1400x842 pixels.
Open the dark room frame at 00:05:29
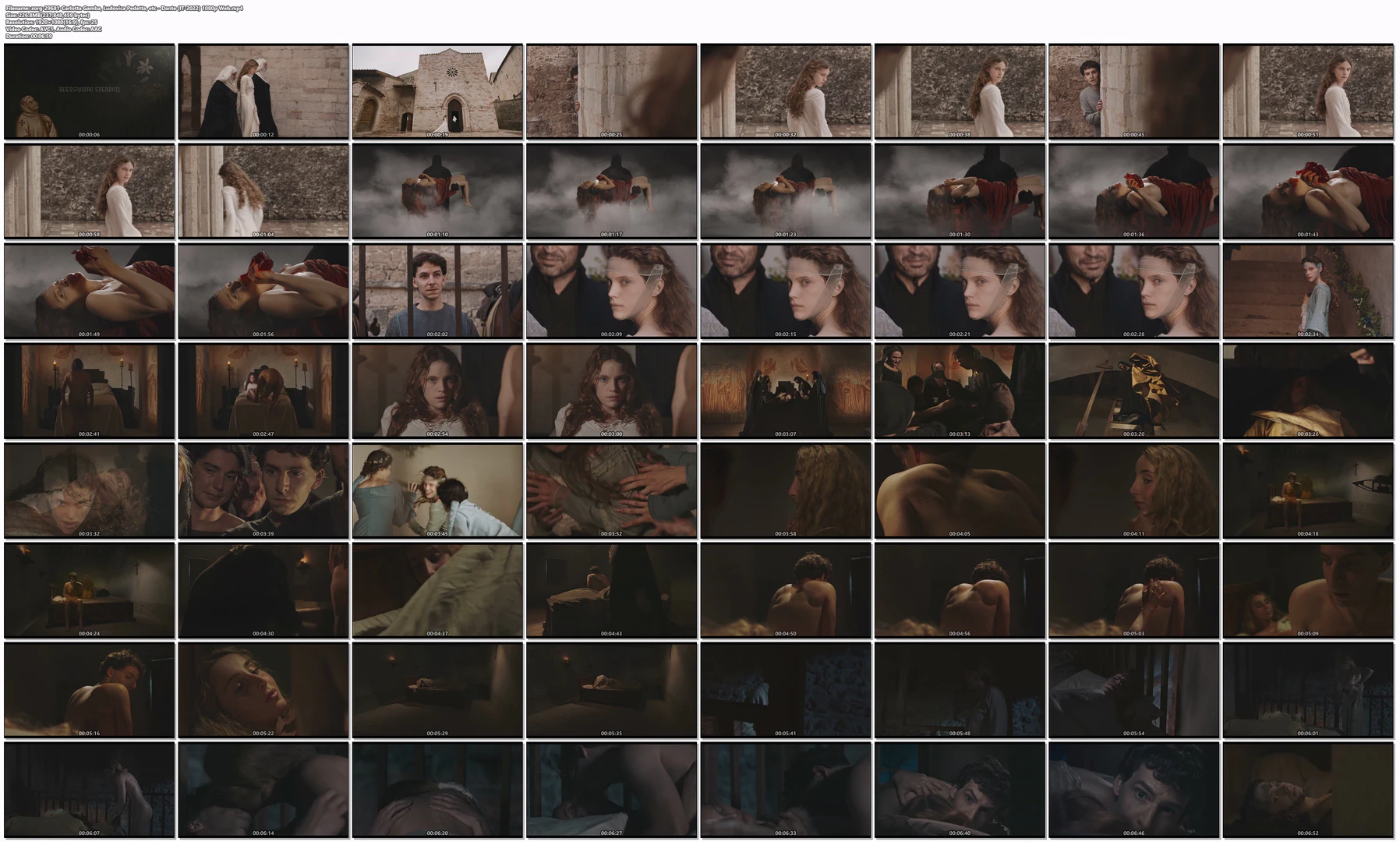coord(437,690)
